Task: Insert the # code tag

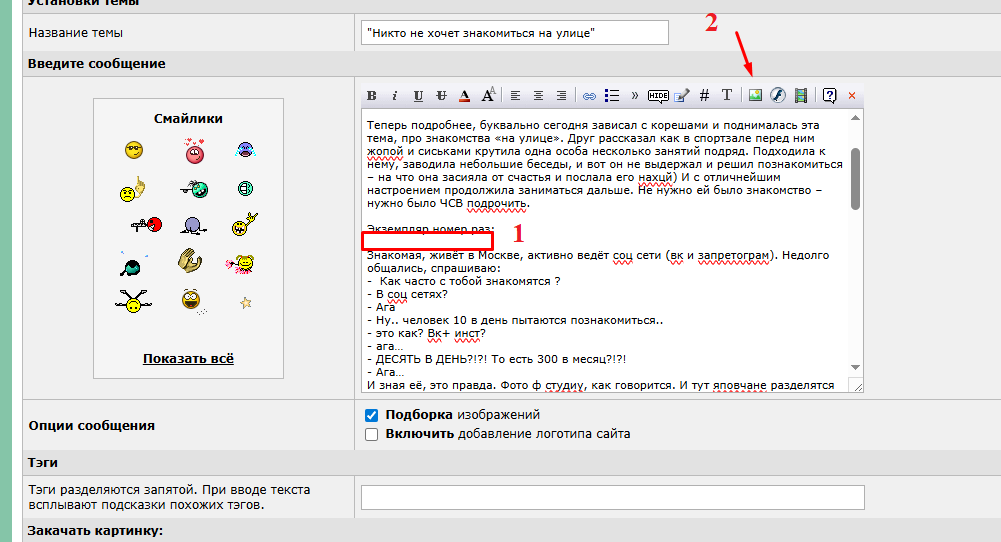Action: 704,96
